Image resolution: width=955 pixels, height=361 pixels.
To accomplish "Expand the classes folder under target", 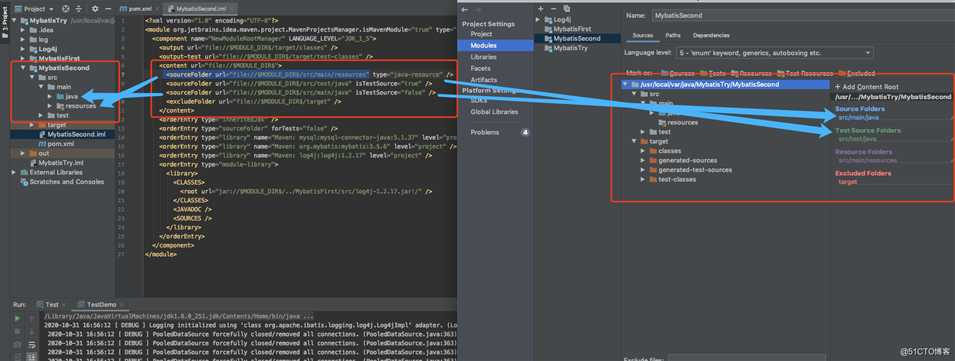I will pyautogui.click(x=643, y=151).
